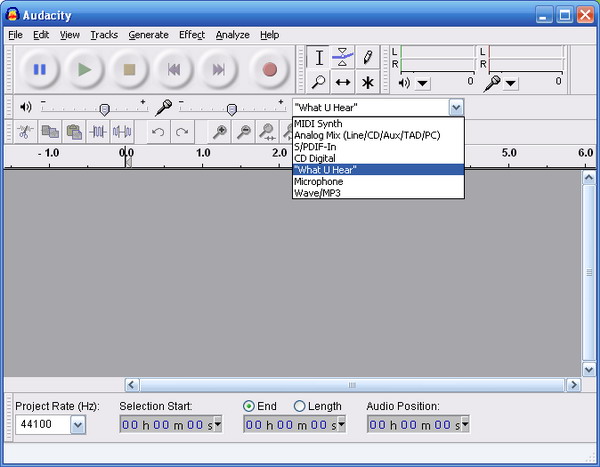
Task: Select the Length radio button
Action: [299, 406]
